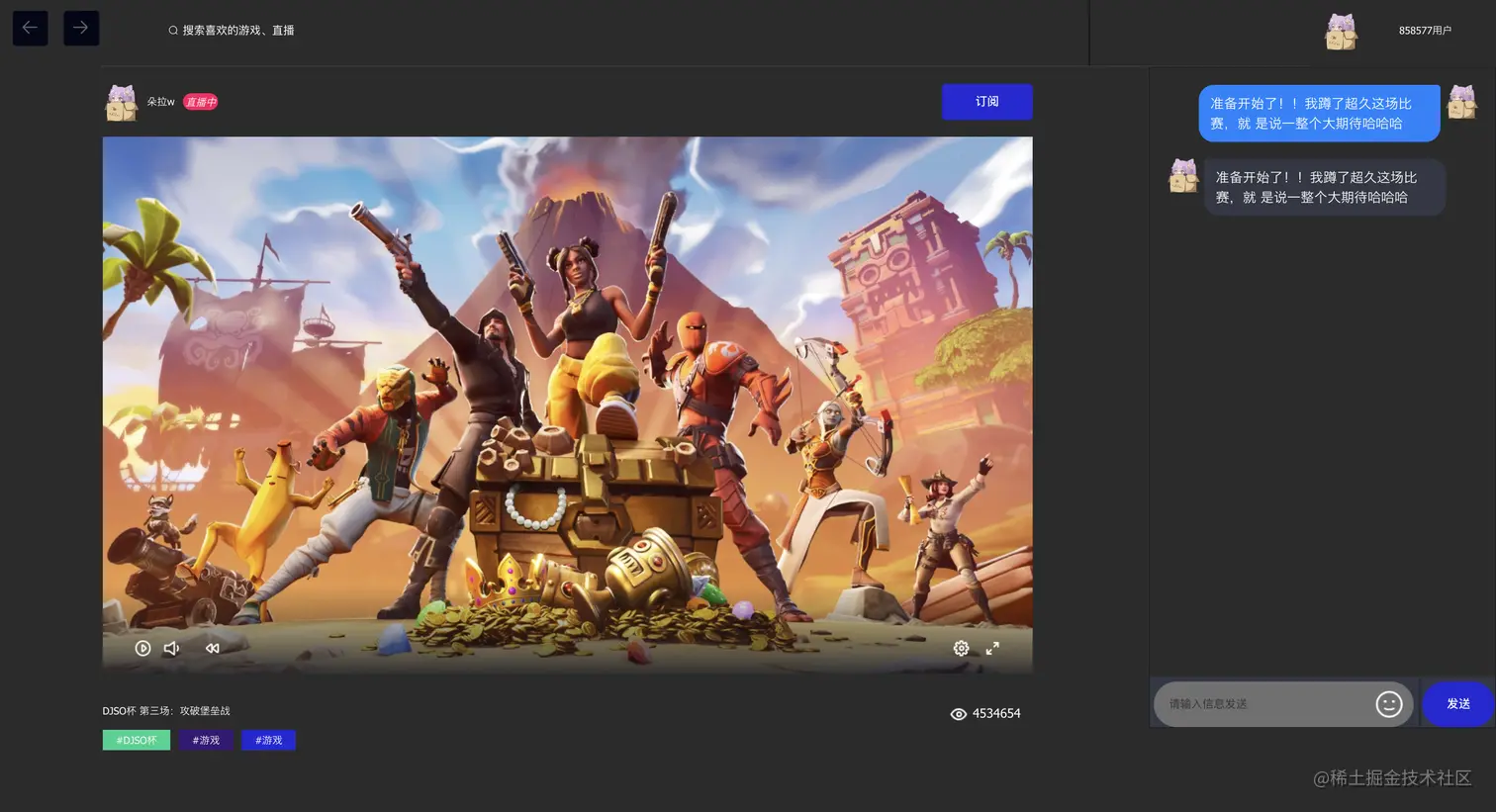Rewind the stream with rewind icon

(212, 648)
